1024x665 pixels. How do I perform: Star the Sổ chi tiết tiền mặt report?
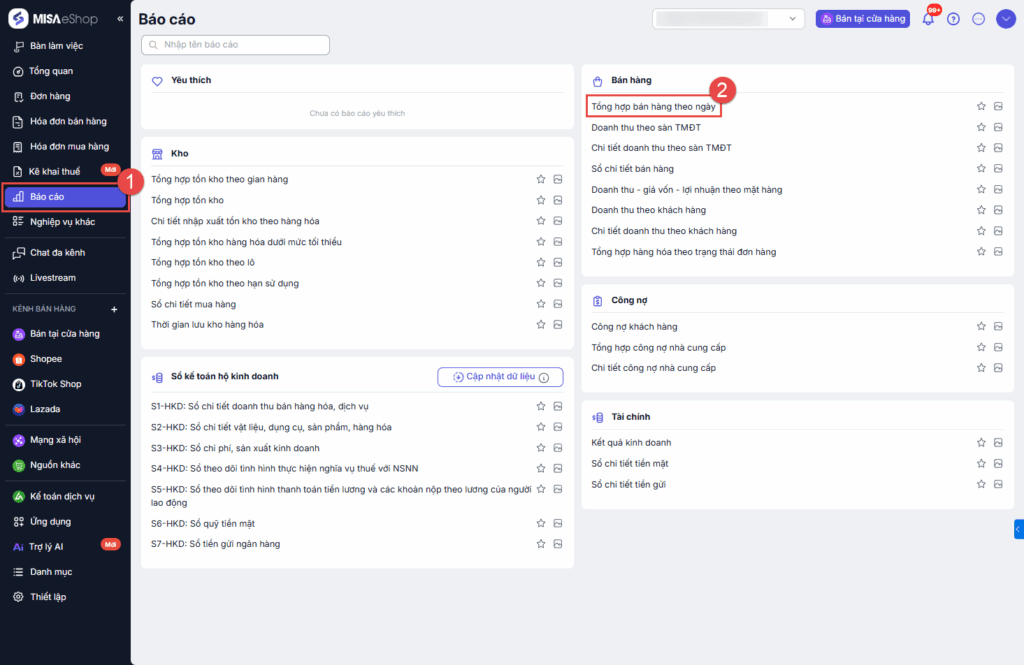pyautogui.click(x=981, y=464)
